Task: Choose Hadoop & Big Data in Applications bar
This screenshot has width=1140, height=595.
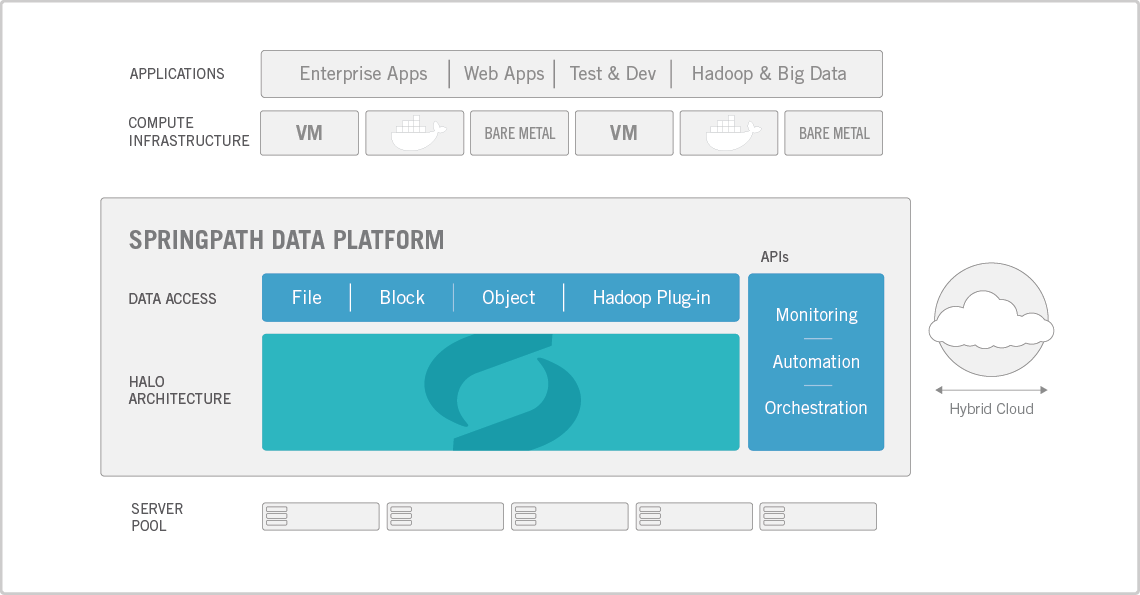Action: [x=769, y=73]
